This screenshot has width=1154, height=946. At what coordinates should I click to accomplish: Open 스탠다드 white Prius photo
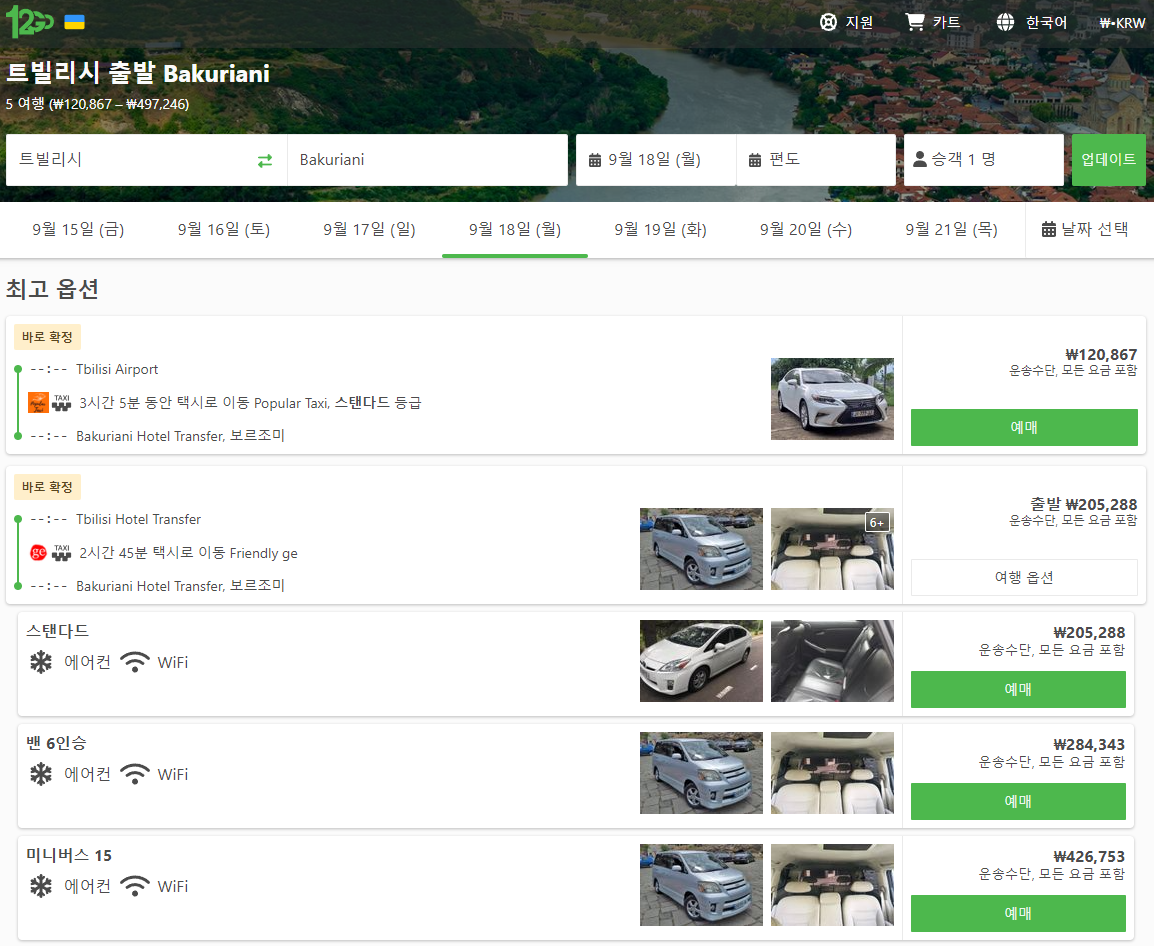701,661
